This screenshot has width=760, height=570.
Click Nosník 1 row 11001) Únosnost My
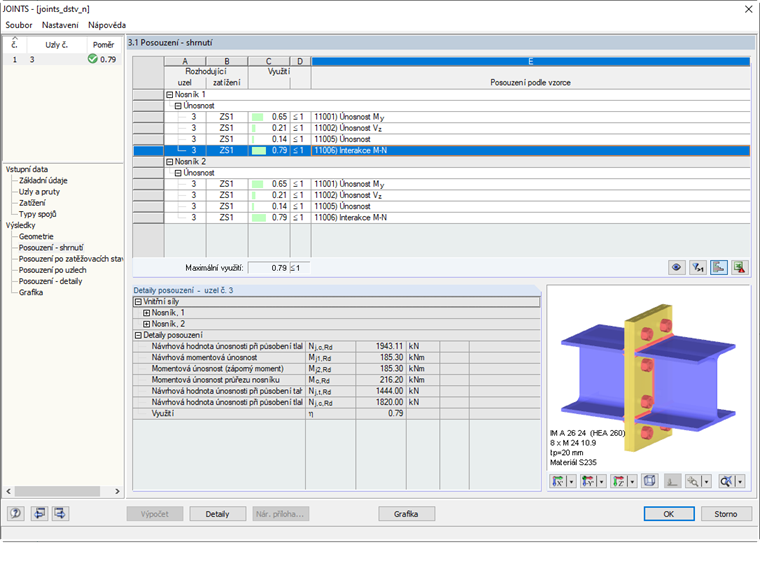click(442, 117)
